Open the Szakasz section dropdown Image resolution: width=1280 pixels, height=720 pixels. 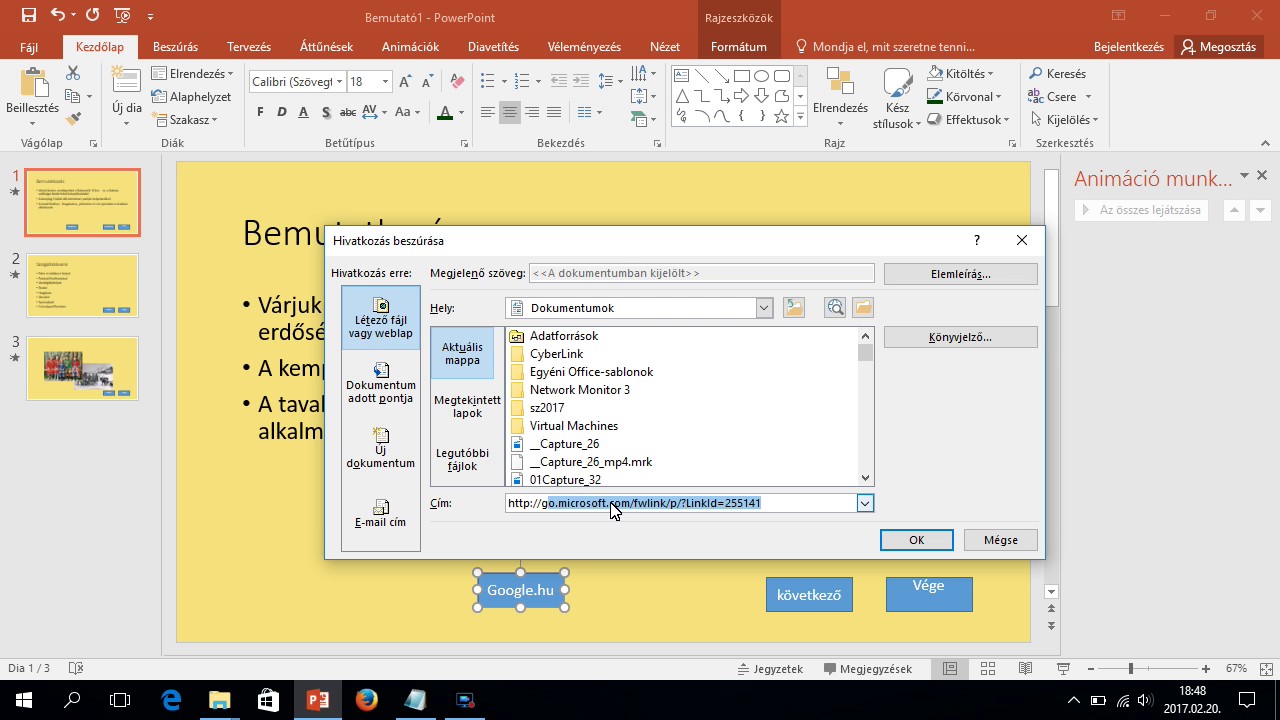click(x=185, y=120)
